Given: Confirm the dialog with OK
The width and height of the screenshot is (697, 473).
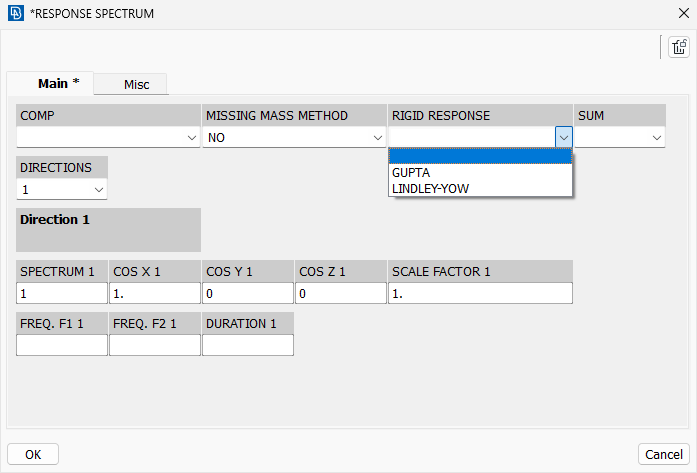Looking at the screenshot, I should (33, 454).
